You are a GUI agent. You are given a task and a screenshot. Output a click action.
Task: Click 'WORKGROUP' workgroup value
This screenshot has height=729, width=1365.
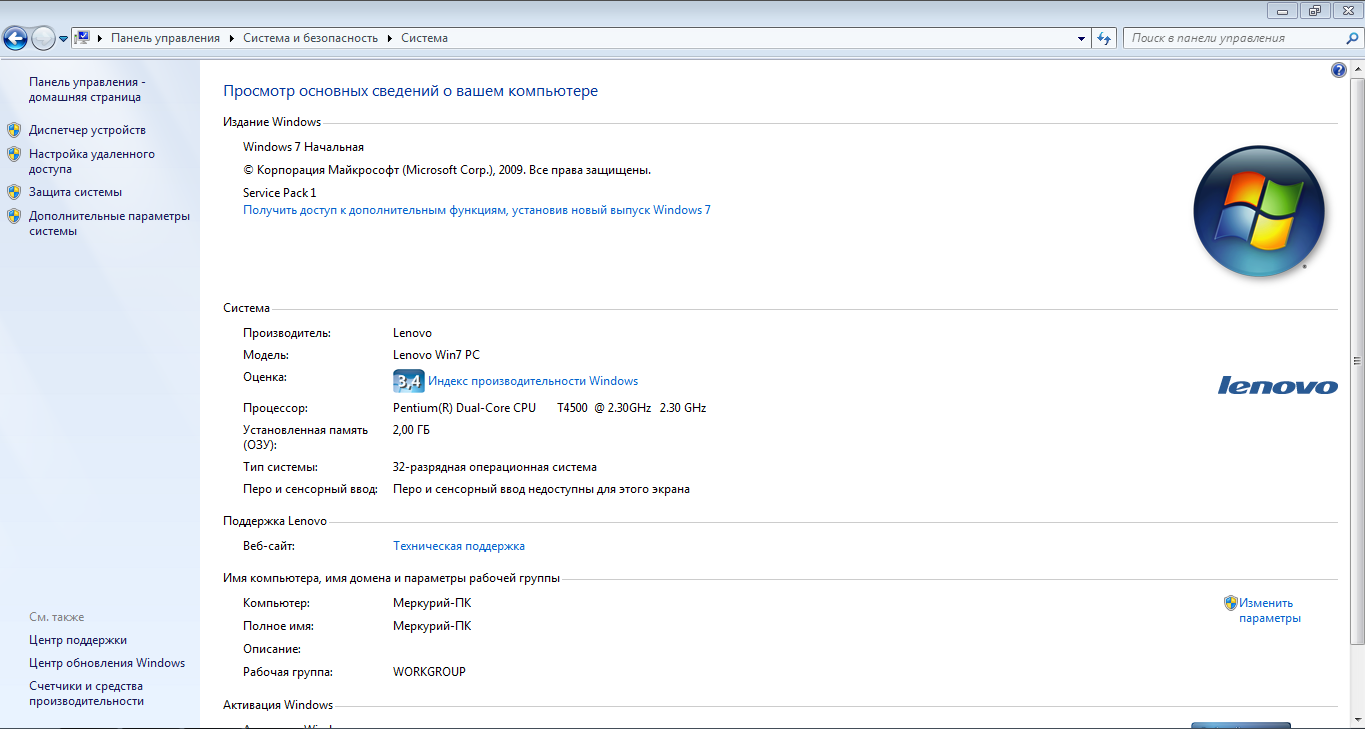[x=429, y=672]
